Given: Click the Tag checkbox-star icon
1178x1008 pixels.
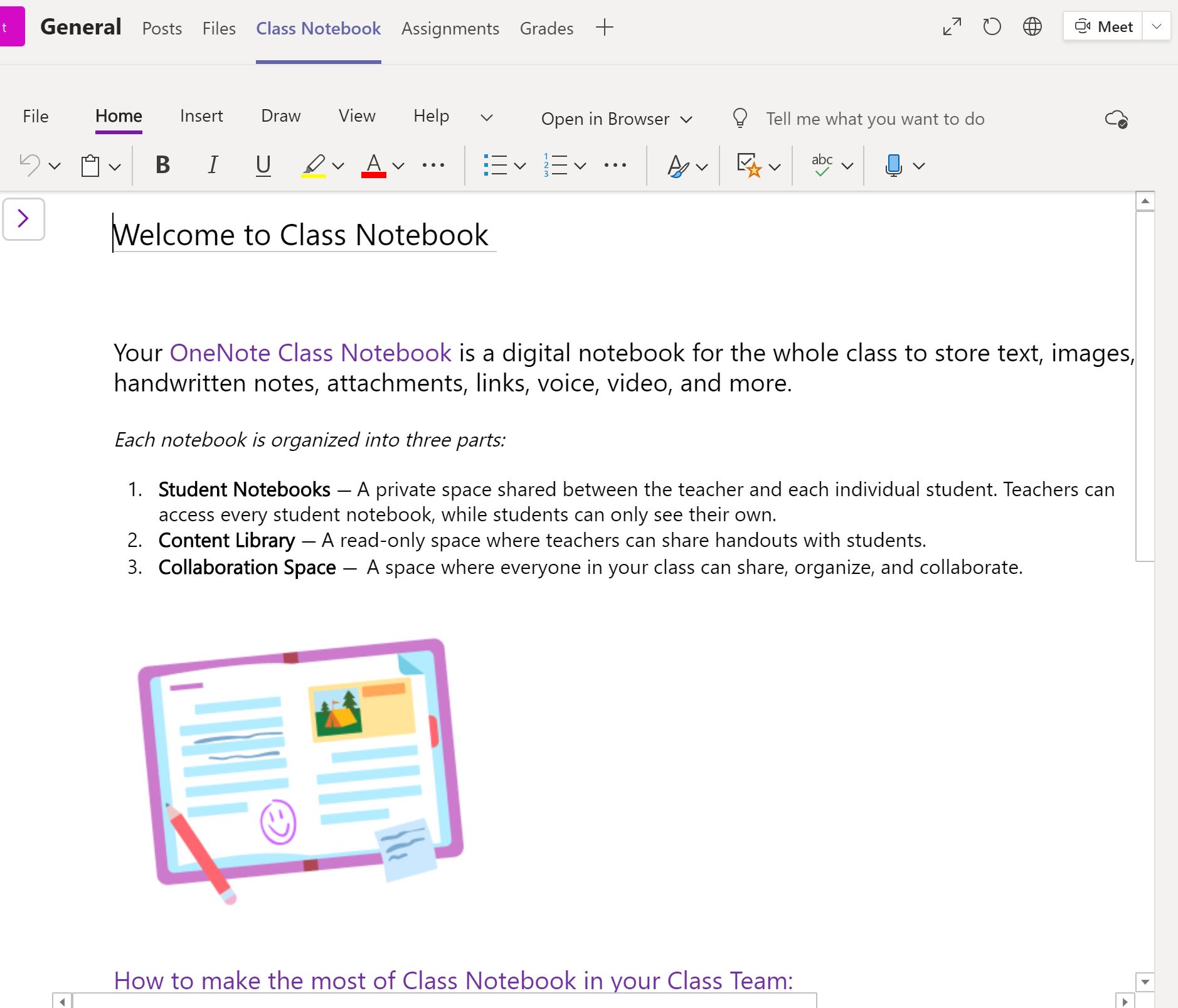Looking at the screenshot, I should click(x=749, y=166).
